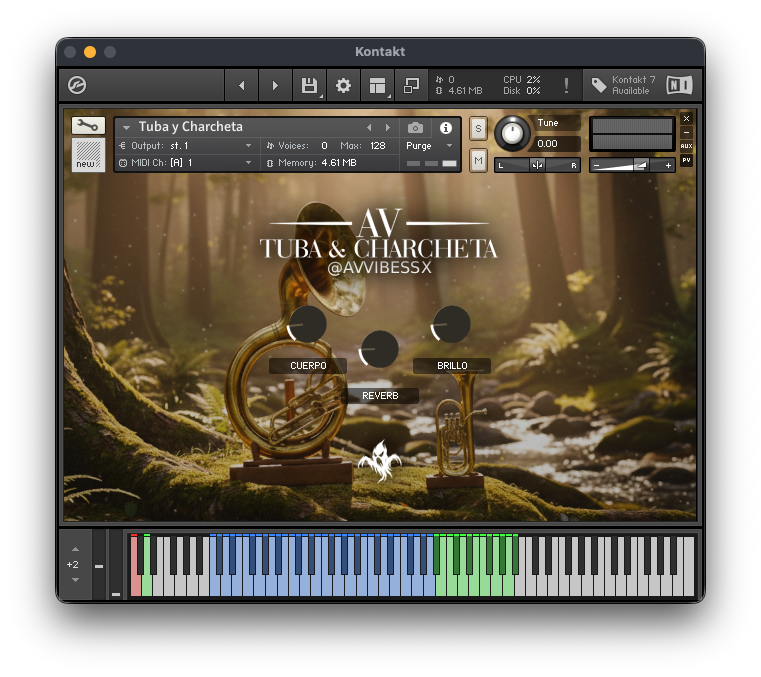Viewport: 761px width, 677px height.
Task: Toggle the AUX sends button
Action: 686,146
